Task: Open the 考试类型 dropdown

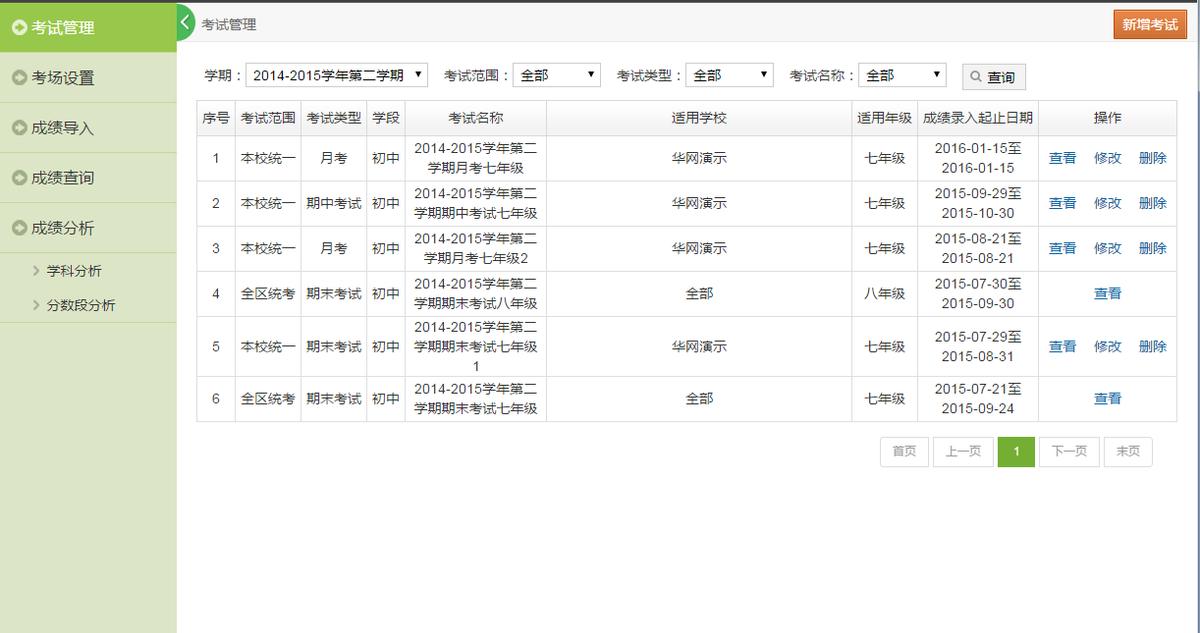Action: coord(730,74)
